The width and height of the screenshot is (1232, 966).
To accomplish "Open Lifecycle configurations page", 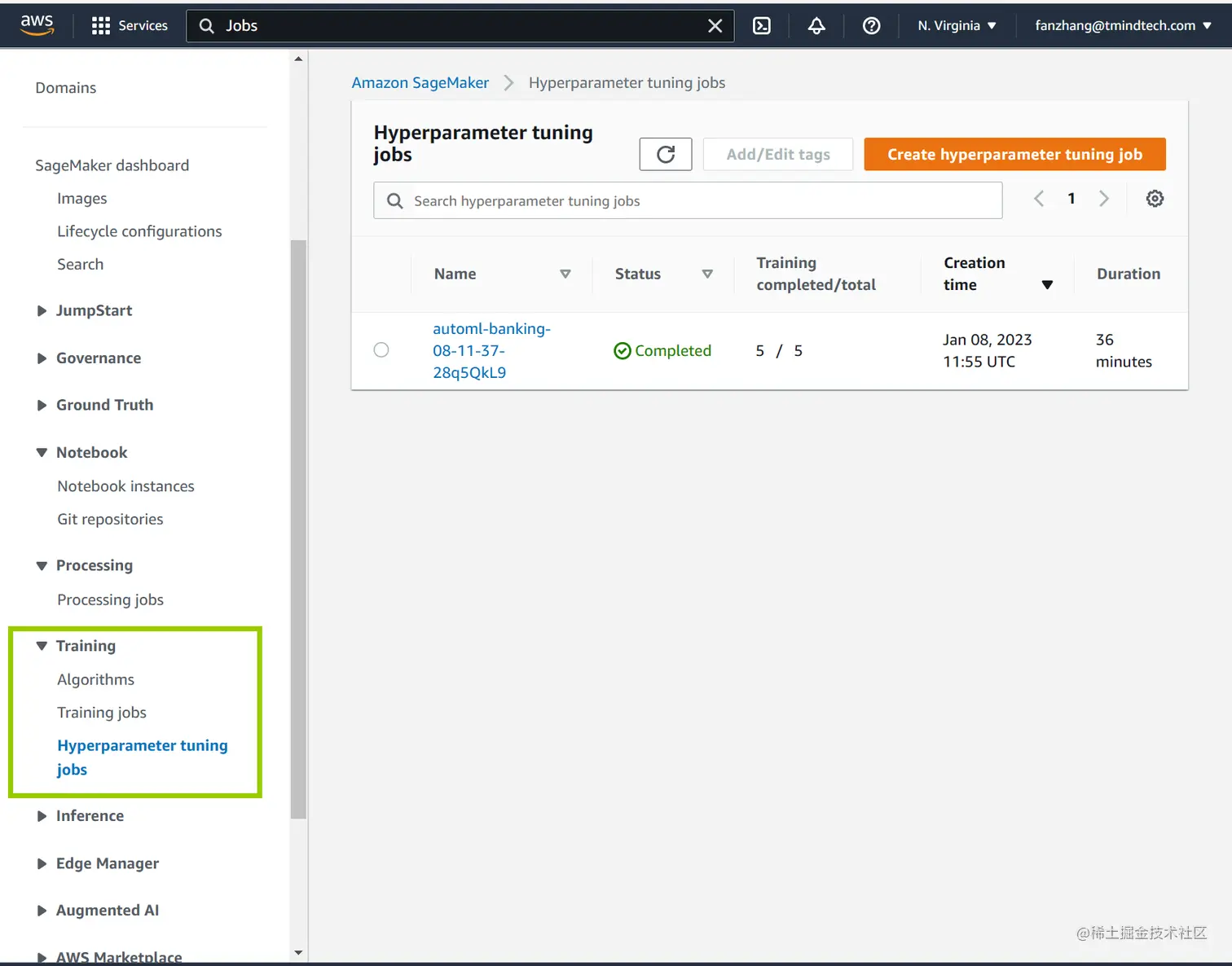I will pos(139,231).
